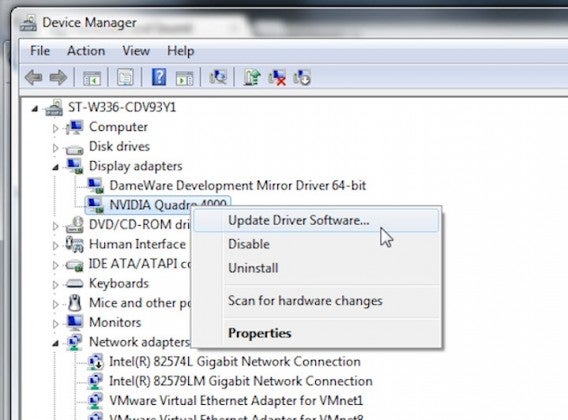The image size is (568, 420).
Task: Choose Update Driver Software in context menu
Action: tap(316, 220)
